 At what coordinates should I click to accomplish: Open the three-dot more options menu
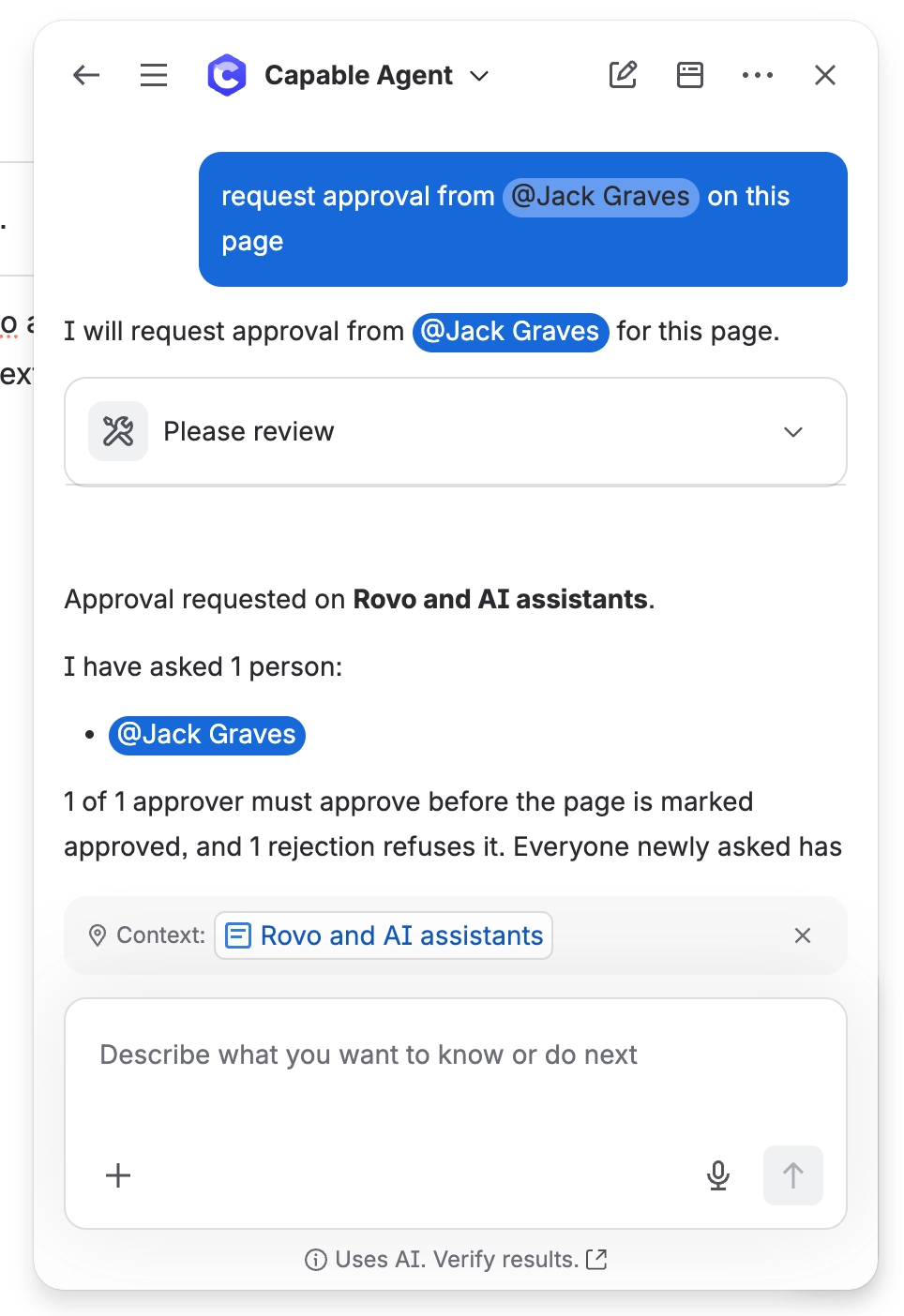pyautogui.click(x=758, y=75)
